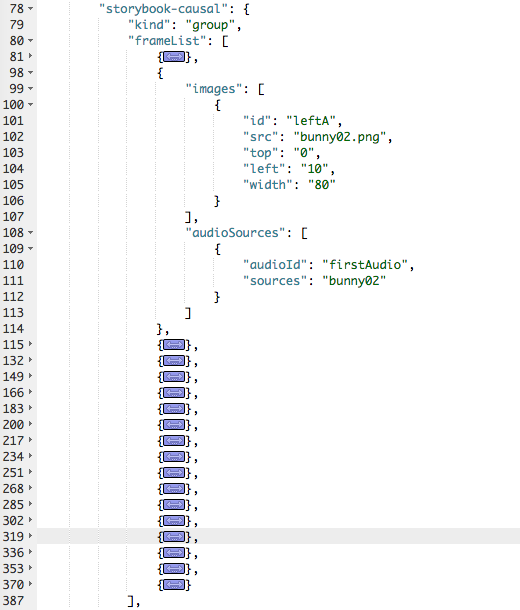Image resolution: width=520 pixels, height=610 pixels.
Task: Click the "bunny02.png" src value
Action: tap(340, 137)
